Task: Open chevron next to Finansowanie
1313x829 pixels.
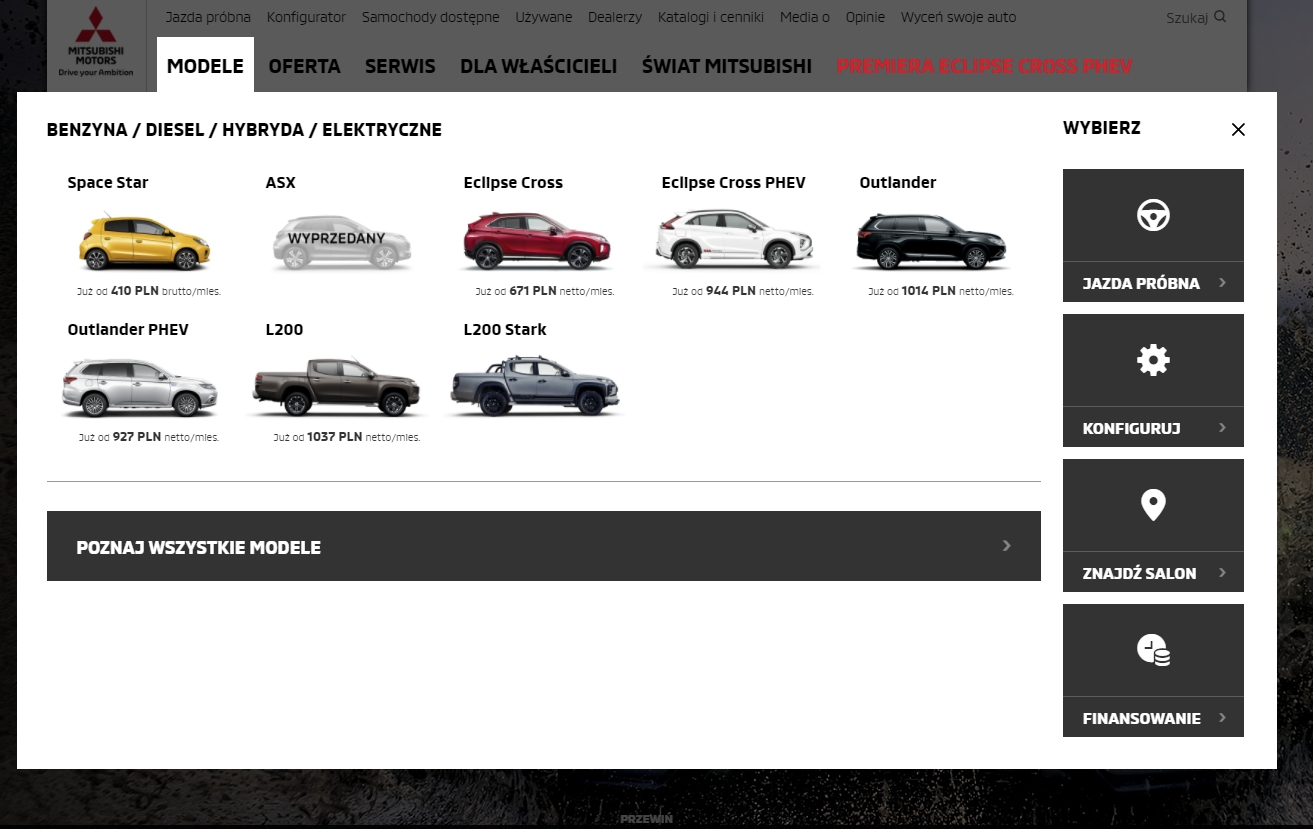Action: click(x=1222, y=718)
